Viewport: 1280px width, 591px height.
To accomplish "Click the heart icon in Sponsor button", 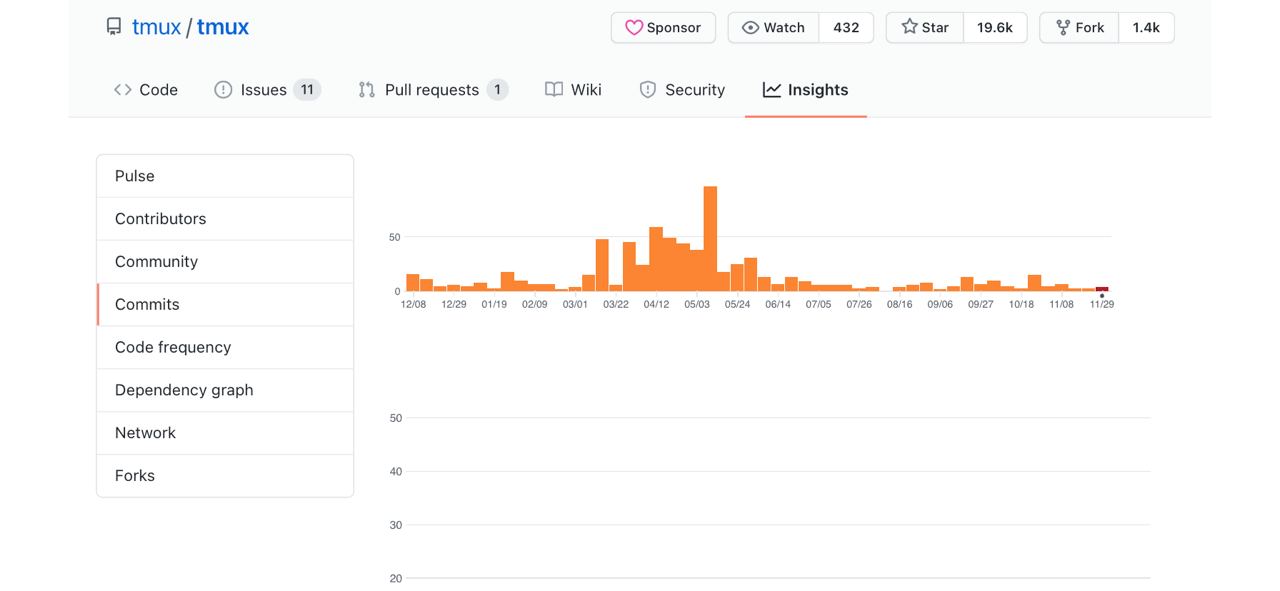I will click(x=634, y=28).
